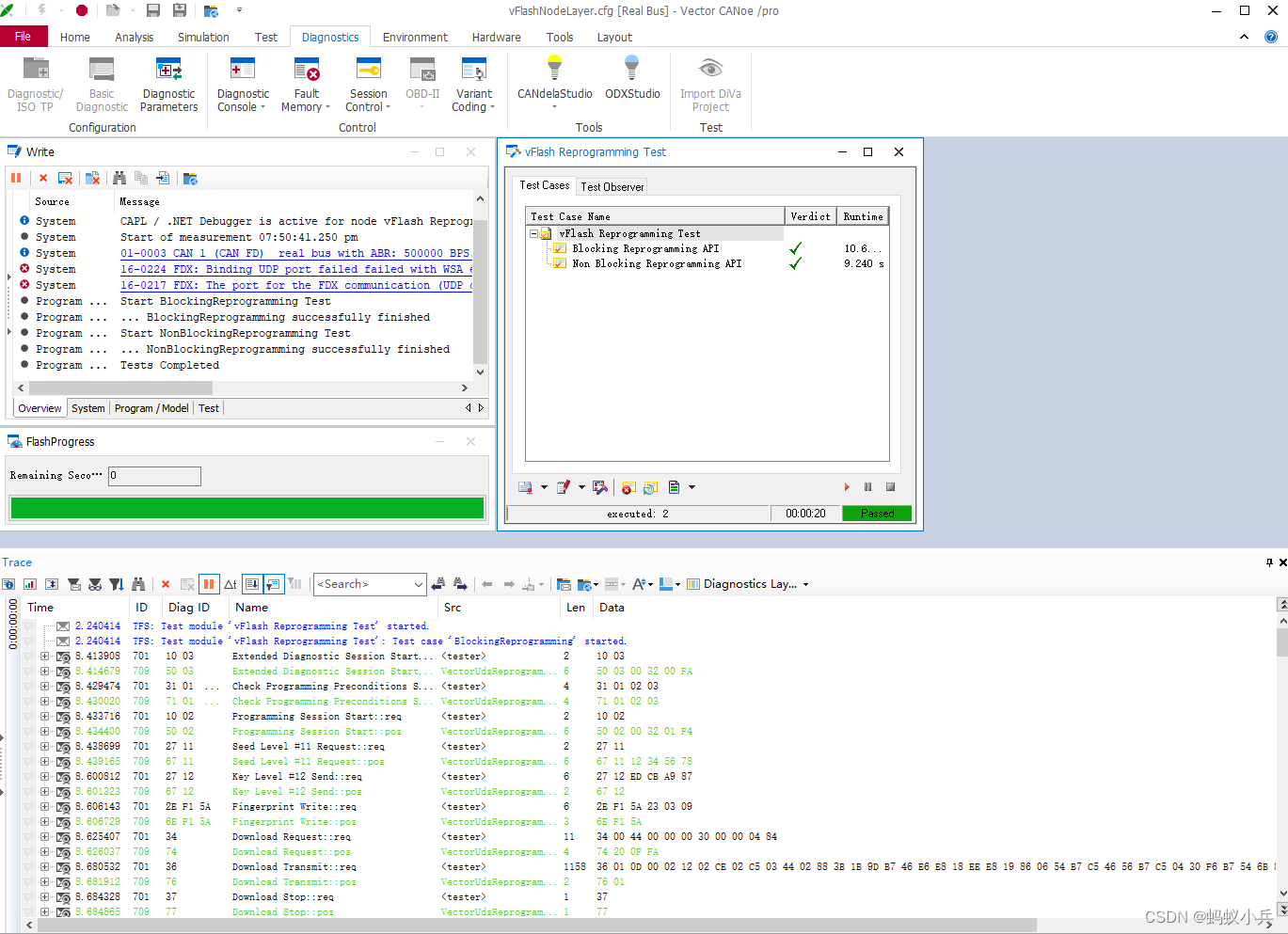1288x934 pixels.
Task: Collapse the ribbon with the chevron
Action: [x=1244, y=38]
